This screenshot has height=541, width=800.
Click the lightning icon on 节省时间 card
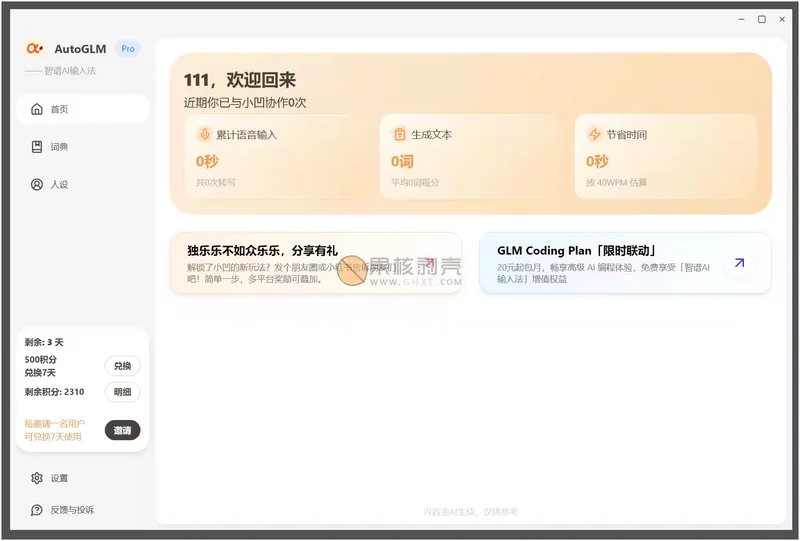click(x=594, y=134)
